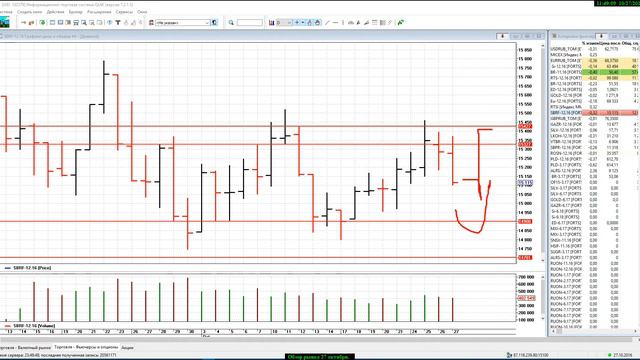Select the ROSN-12.16 row
This screenshot has width=640, height=360.
(594, 153)
